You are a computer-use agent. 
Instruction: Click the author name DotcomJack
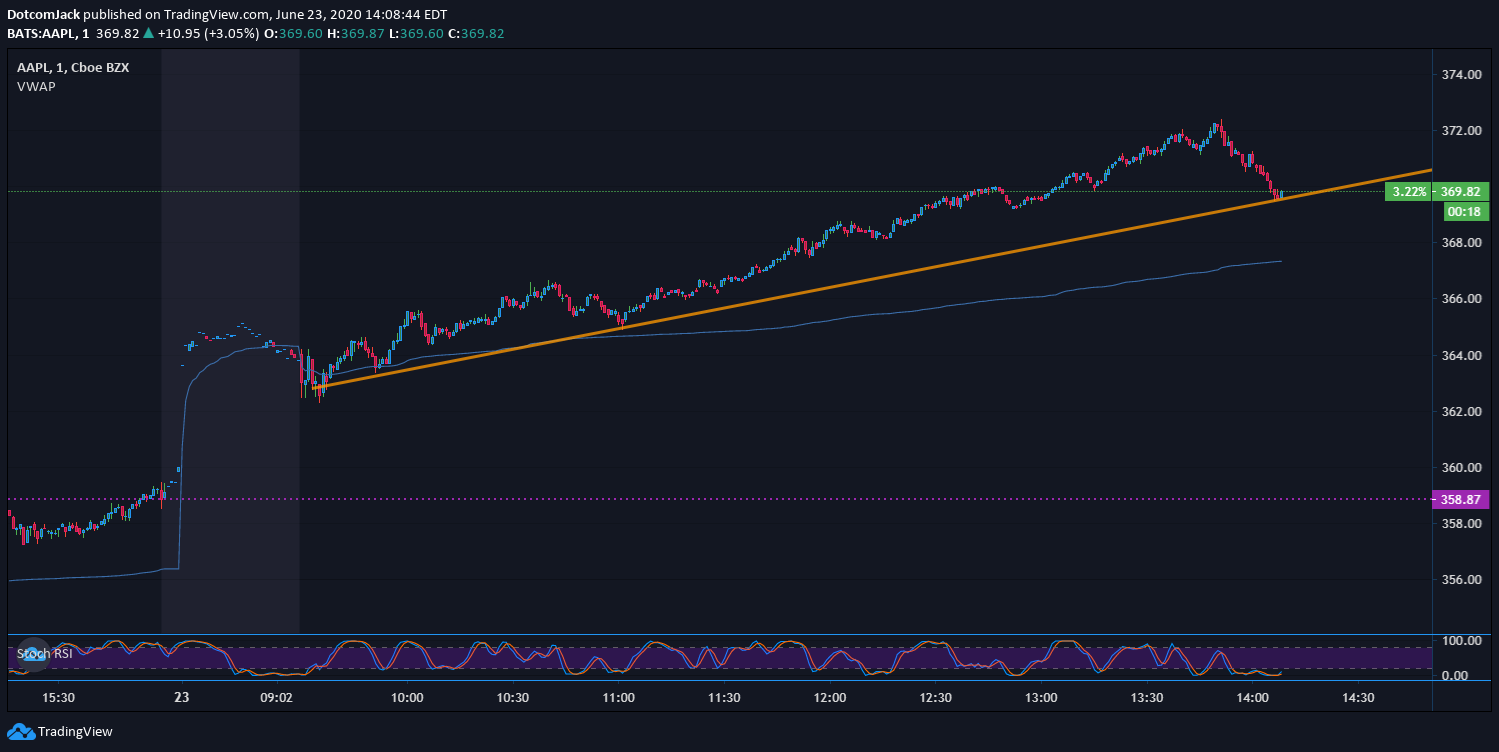(x=44, y=15)
